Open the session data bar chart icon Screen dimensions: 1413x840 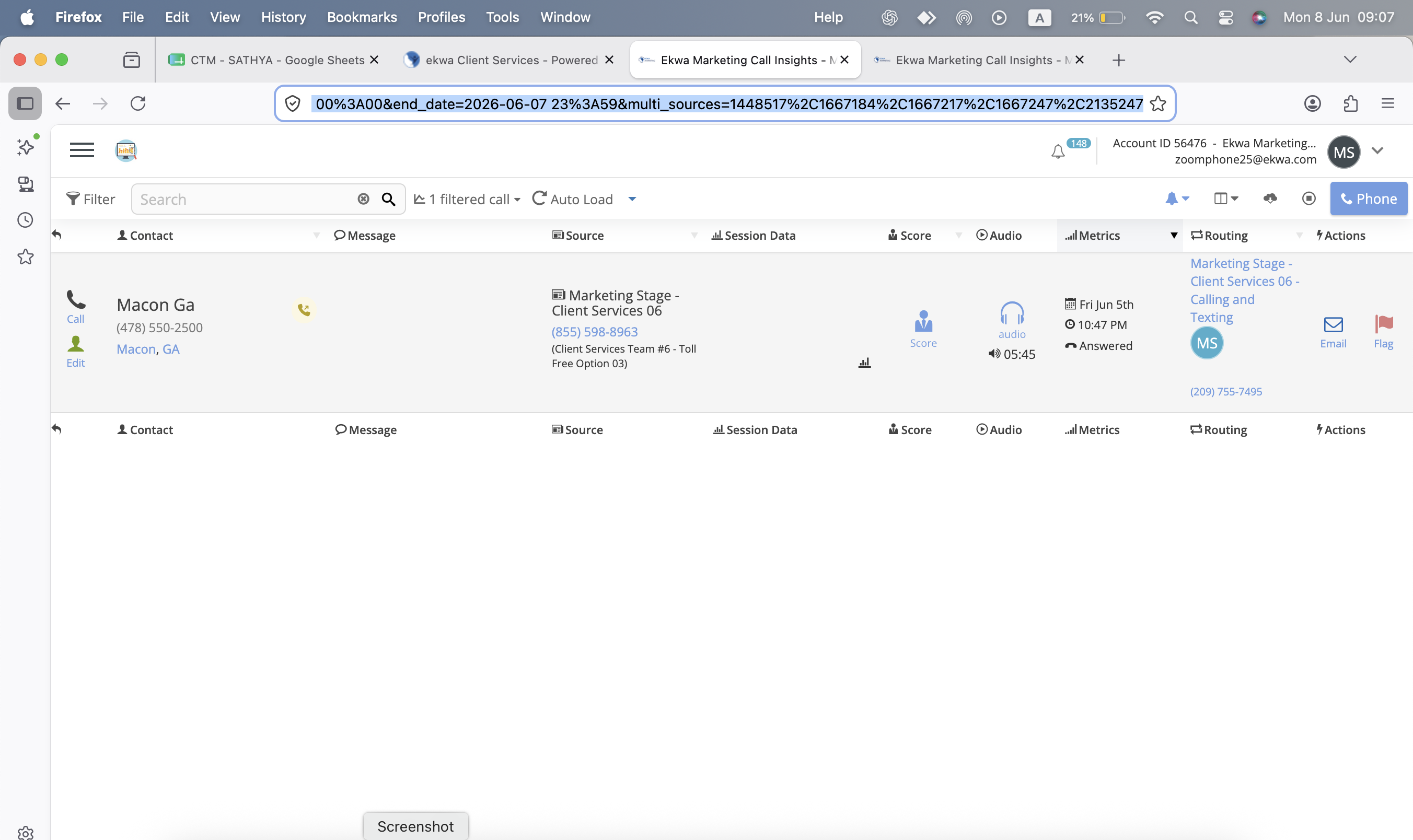864,362
